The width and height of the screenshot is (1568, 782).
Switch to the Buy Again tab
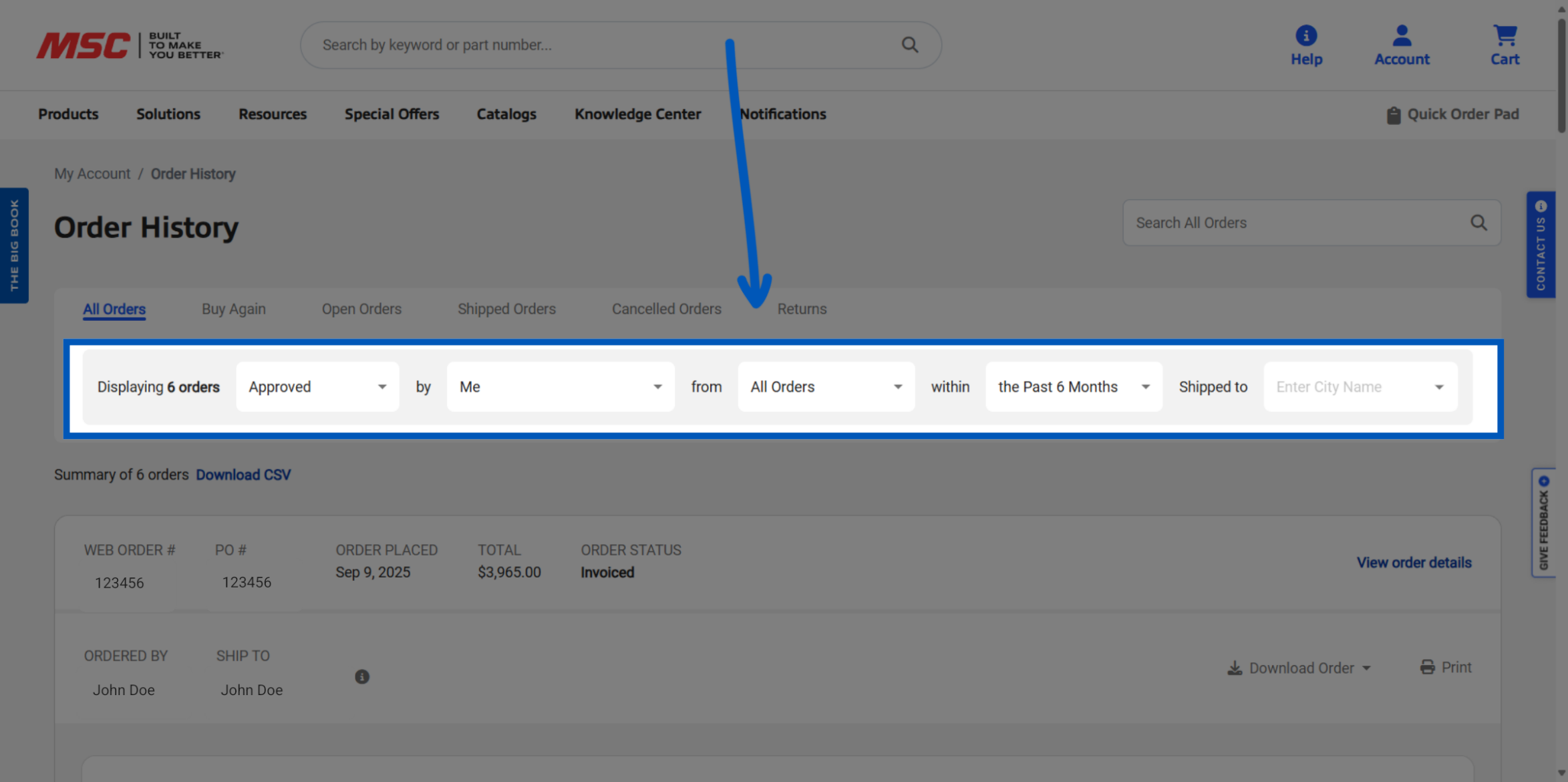pyautogui.click(x=234, y=309)
